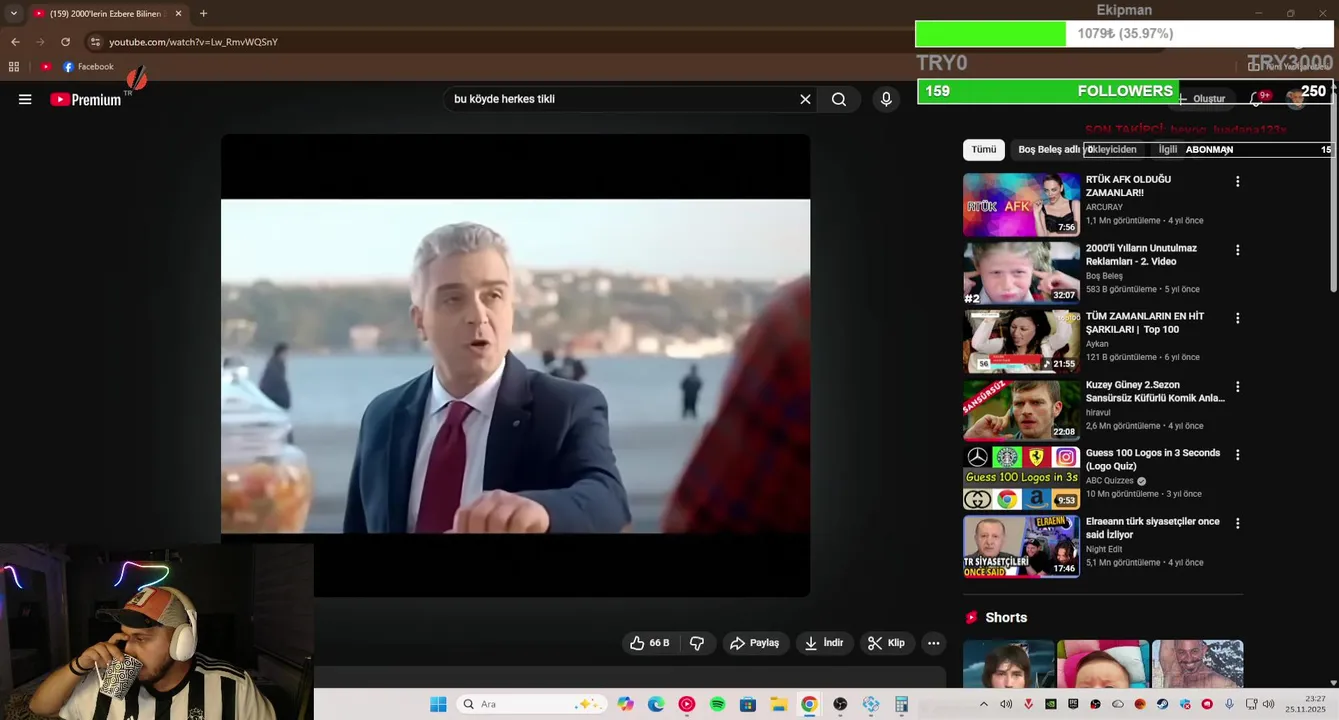View site information icon in address bar

click(x=95, y=42)
